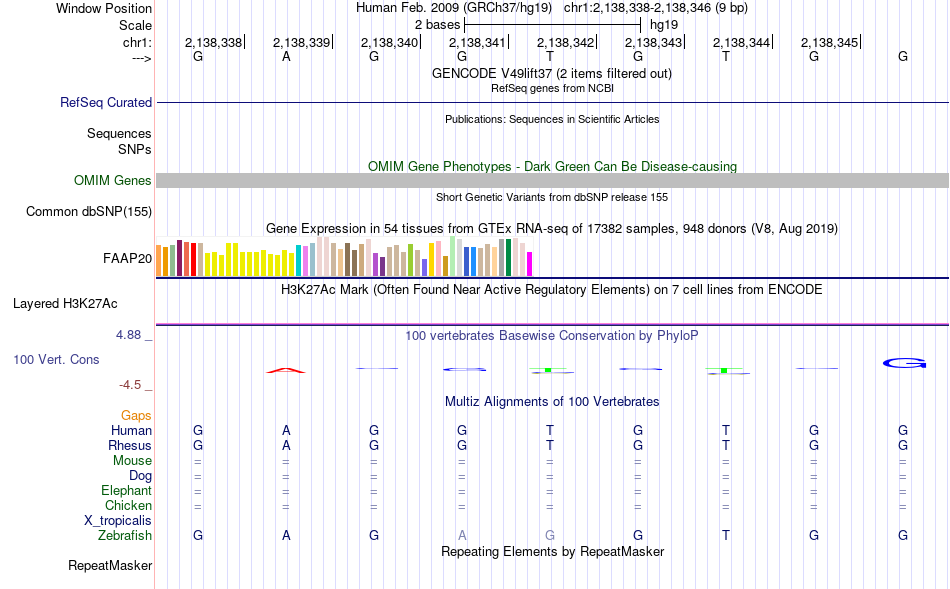Click the GENCODE V49lift37 track title
This screenshot has width=950, height=589.
[x=551, y=73]
